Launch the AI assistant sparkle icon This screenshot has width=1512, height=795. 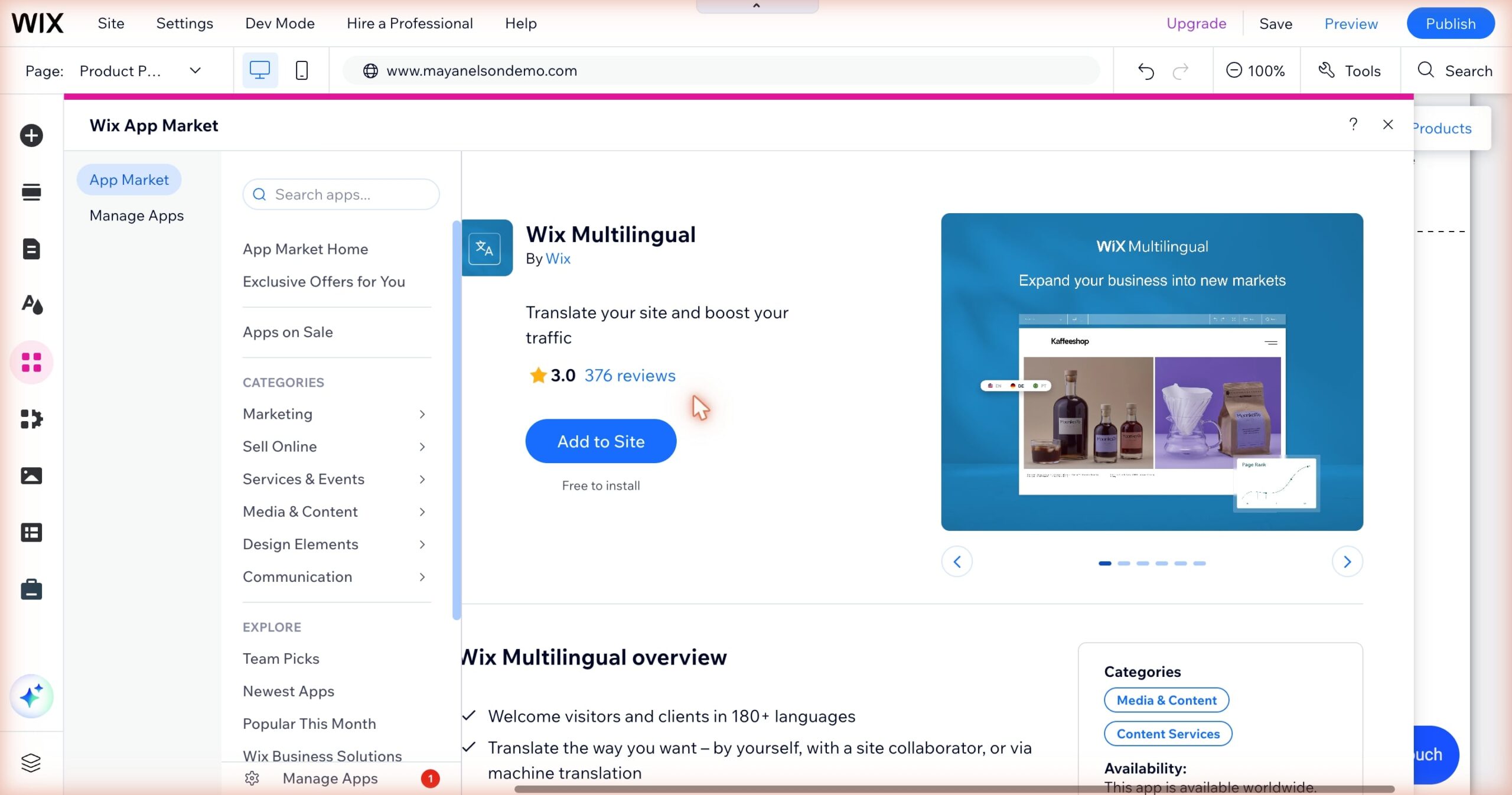pyautogui.click(x=31, y=696)
